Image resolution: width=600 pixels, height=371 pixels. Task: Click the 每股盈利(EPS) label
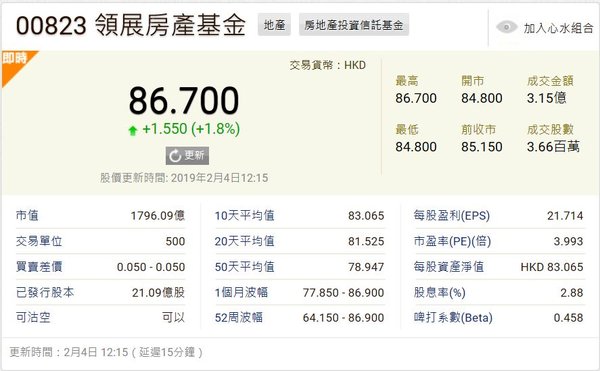click(x=452, y=216)
